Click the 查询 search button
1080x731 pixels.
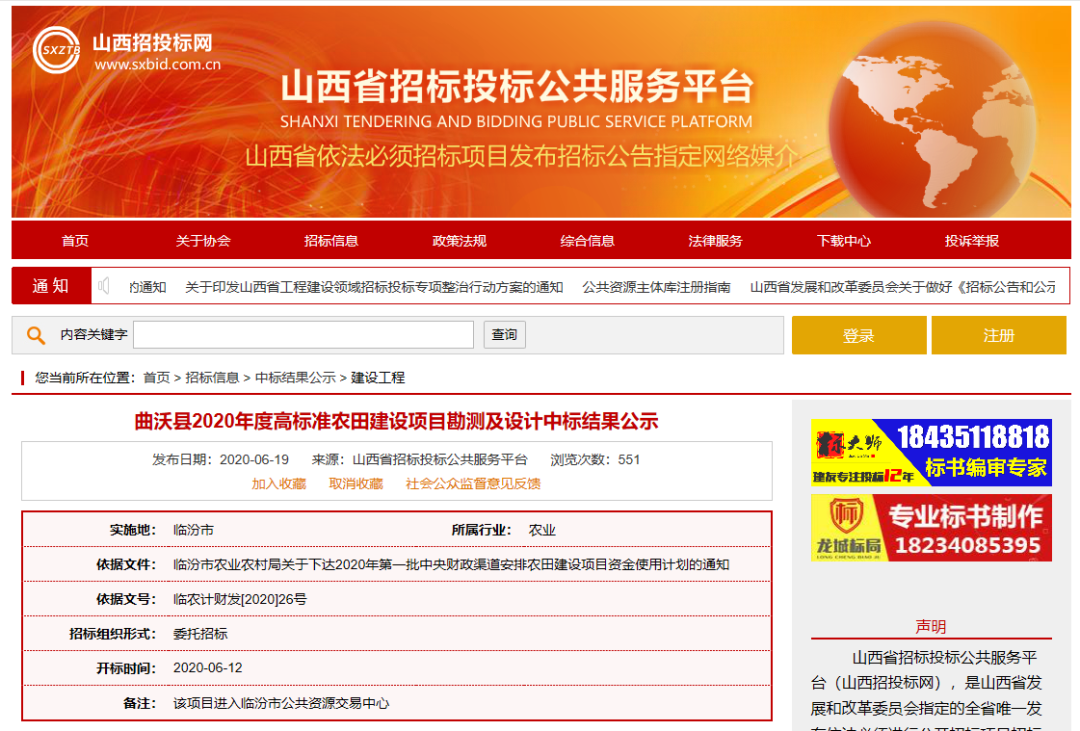(x=504, y=335)
